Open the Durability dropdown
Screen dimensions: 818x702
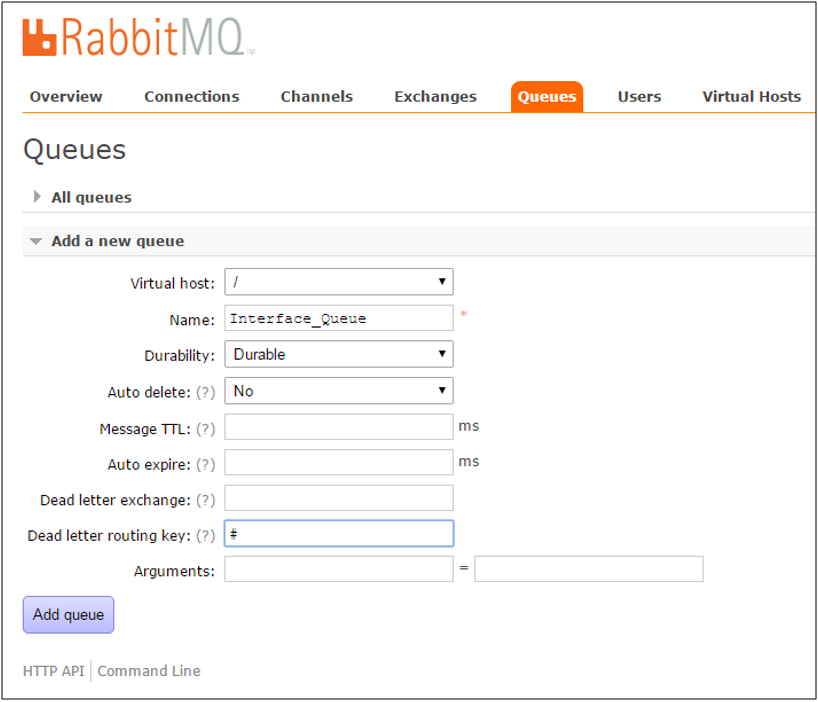[x=339, y=354]
